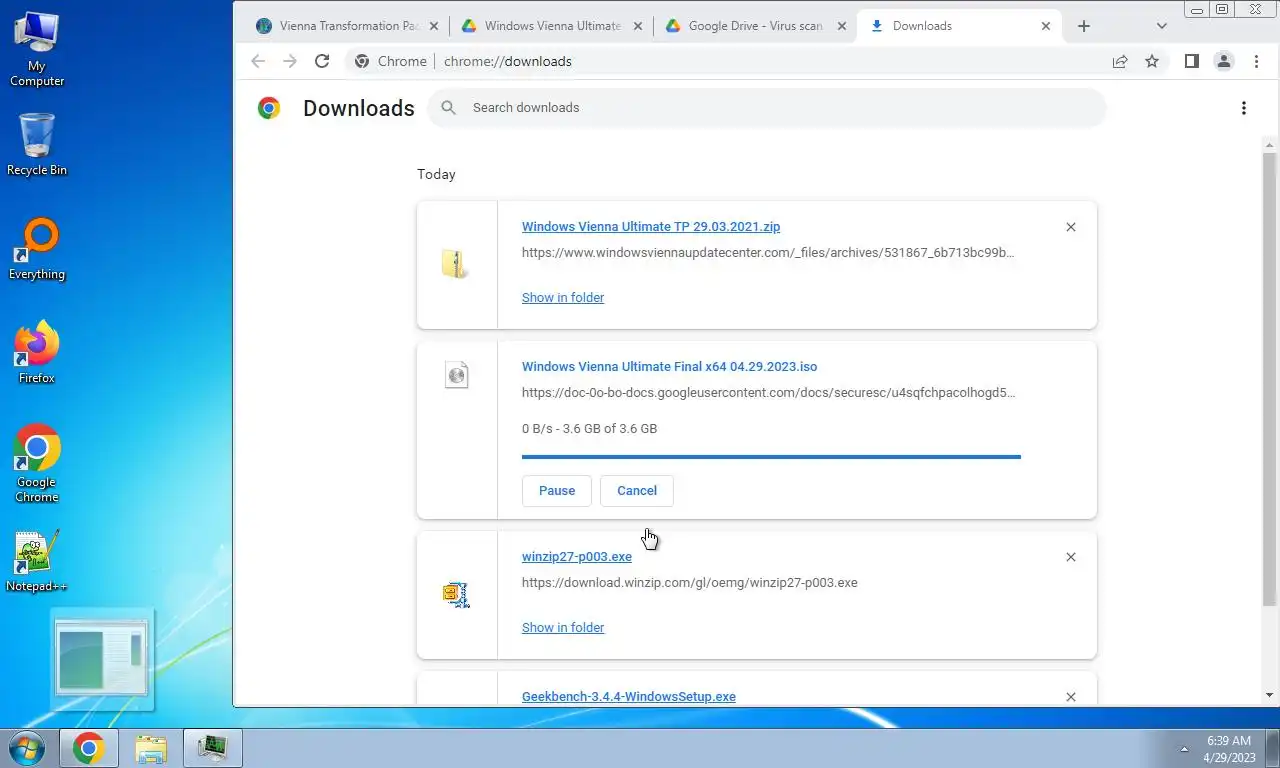Click the googleusercontent source URL text

point(768,393)
